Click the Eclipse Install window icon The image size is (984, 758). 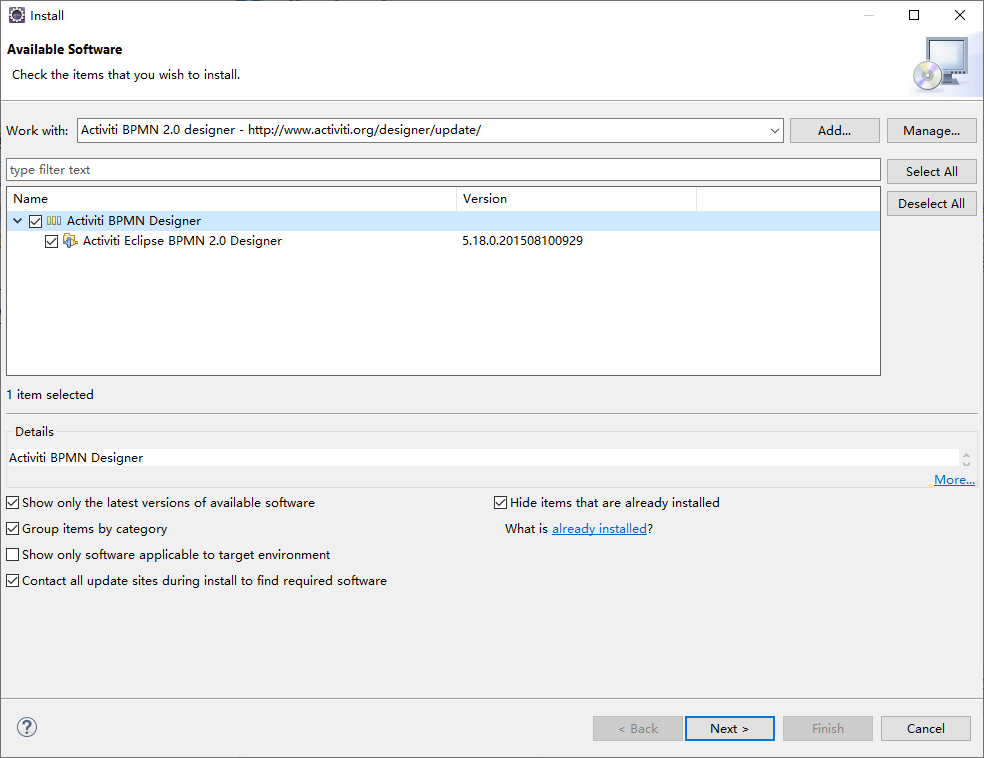click(x=16, y=15)
